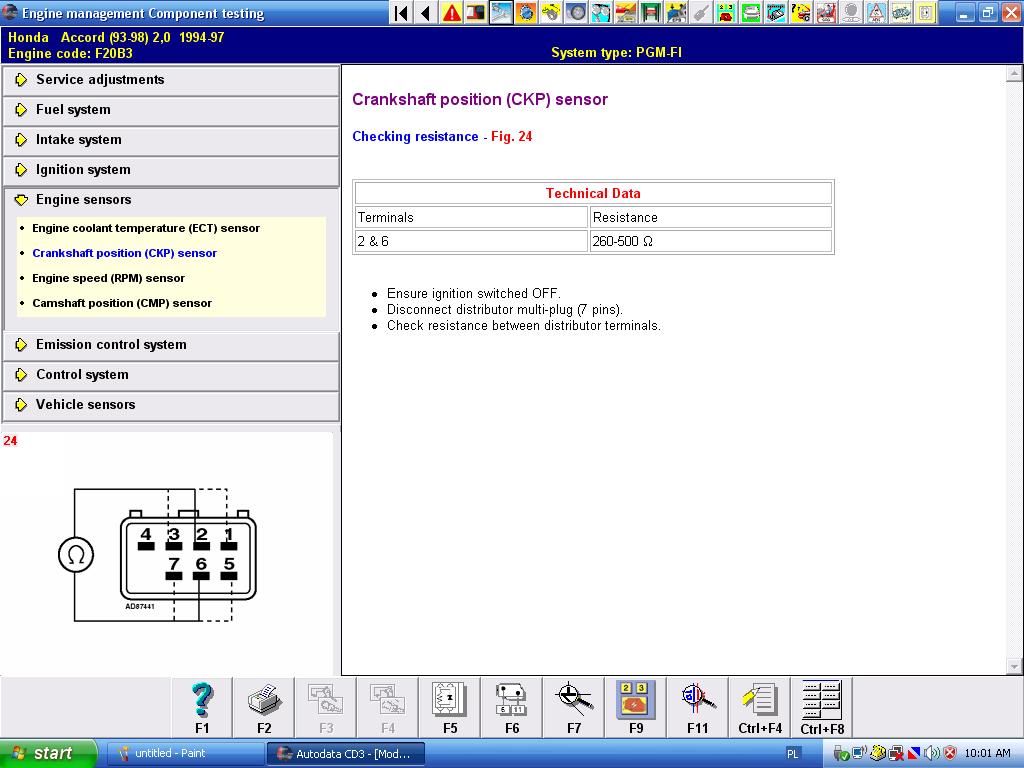Screen dimensions: 1024x768
Task: Expand the Vehicle sensors section
Action: [x=171, y=405]
